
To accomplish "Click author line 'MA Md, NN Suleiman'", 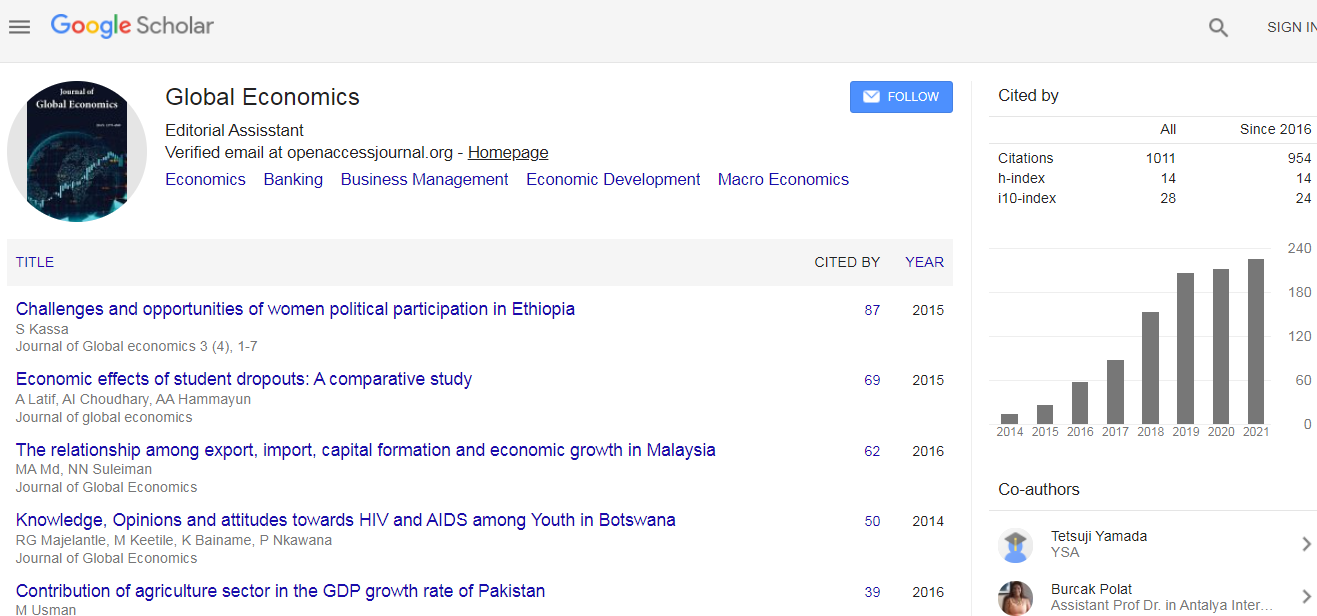I will click(x=85, y=470).
